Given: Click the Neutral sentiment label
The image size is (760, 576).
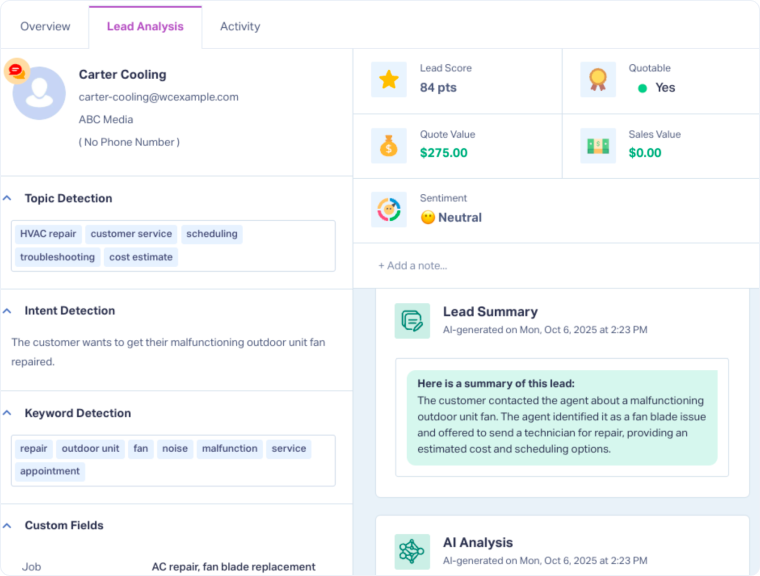Looking at the screenshot, I should pos(459,218).
